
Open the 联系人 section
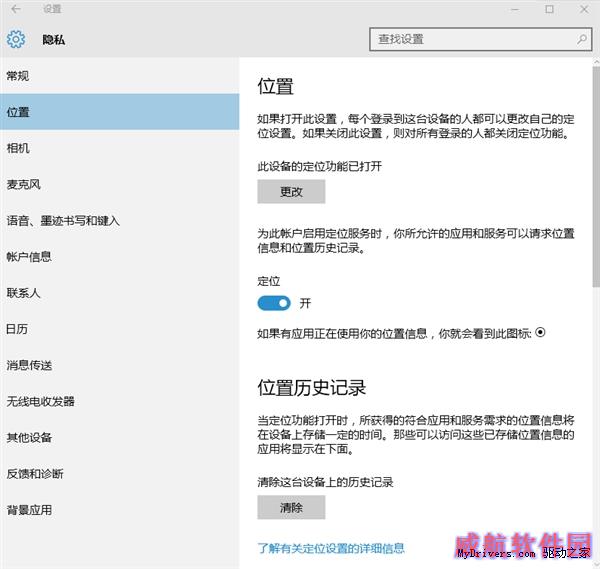(x=119, y=293)
